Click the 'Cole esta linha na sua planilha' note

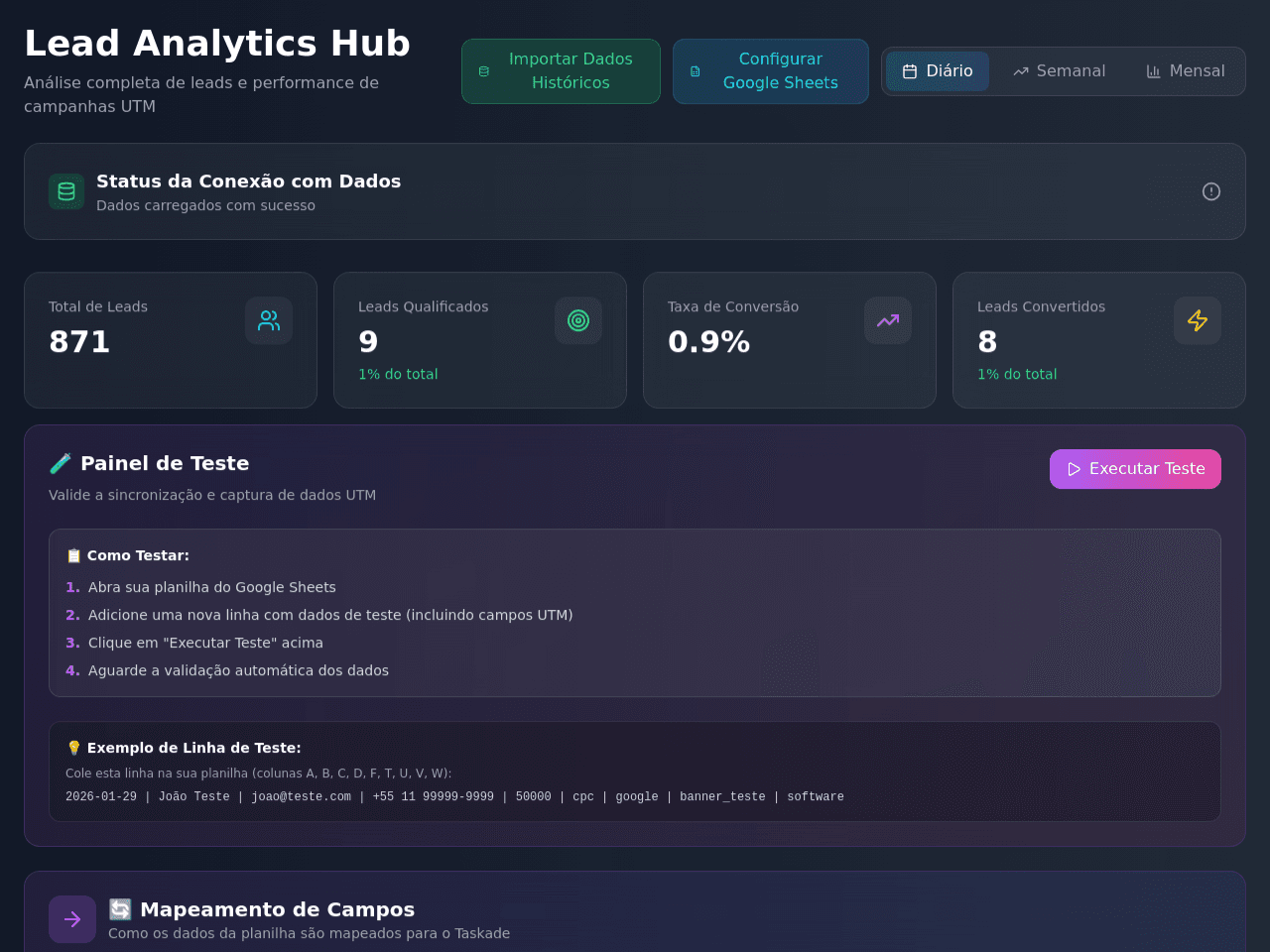pyautogui.click(x=258, y=773)
